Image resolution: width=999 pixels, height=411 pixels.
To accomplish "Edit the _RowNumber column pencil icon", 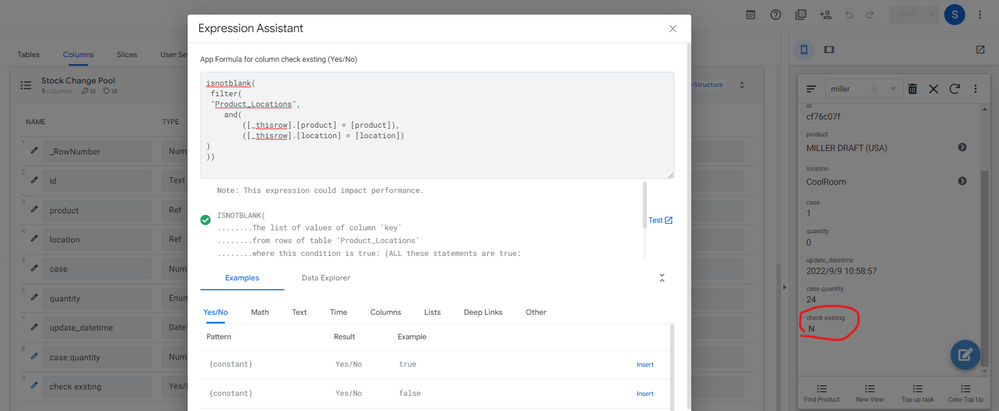I will click(34, 151).
